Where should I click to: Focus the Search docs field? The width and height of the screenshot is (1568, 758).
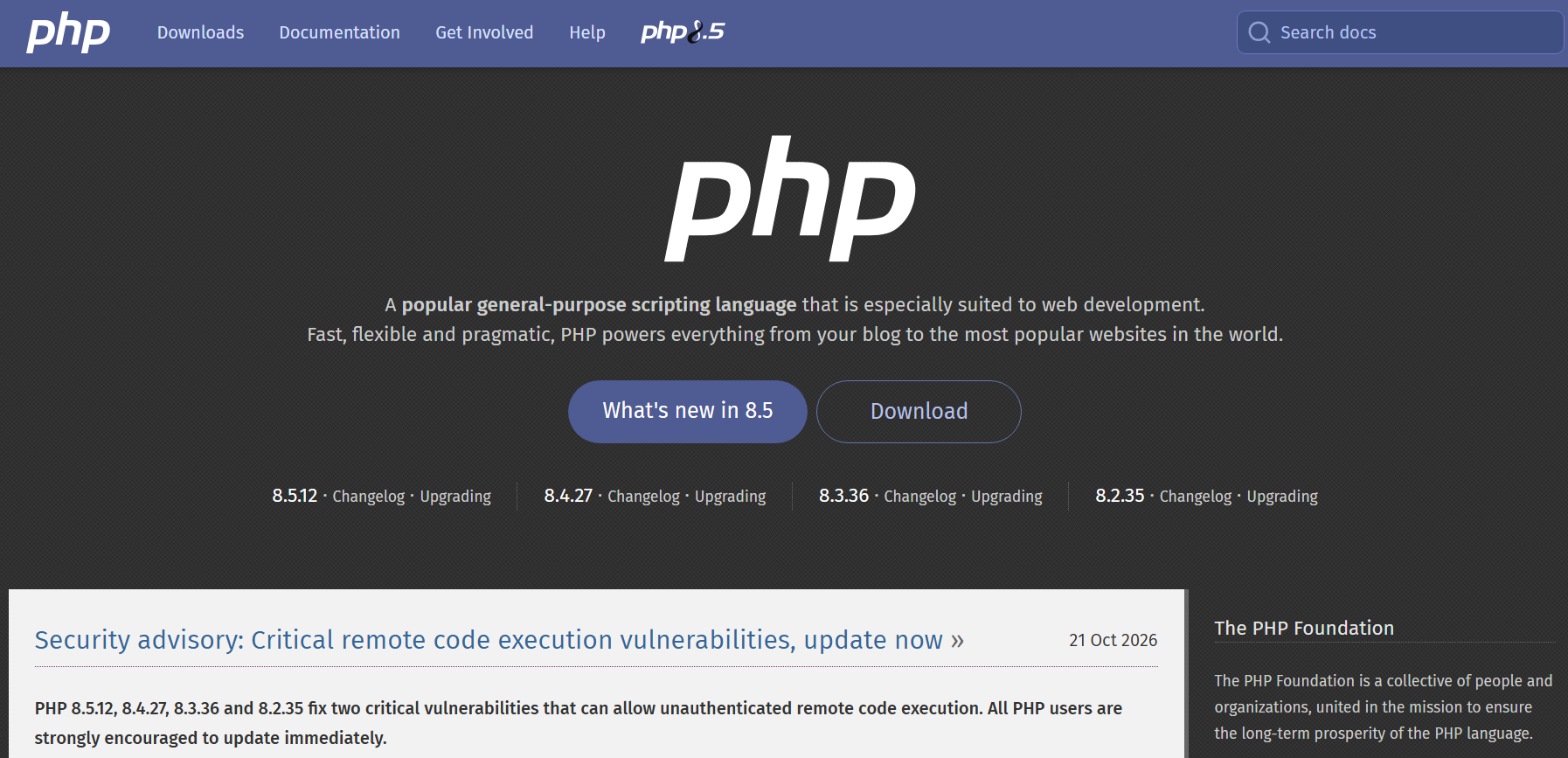click(x=1400, y=32)
